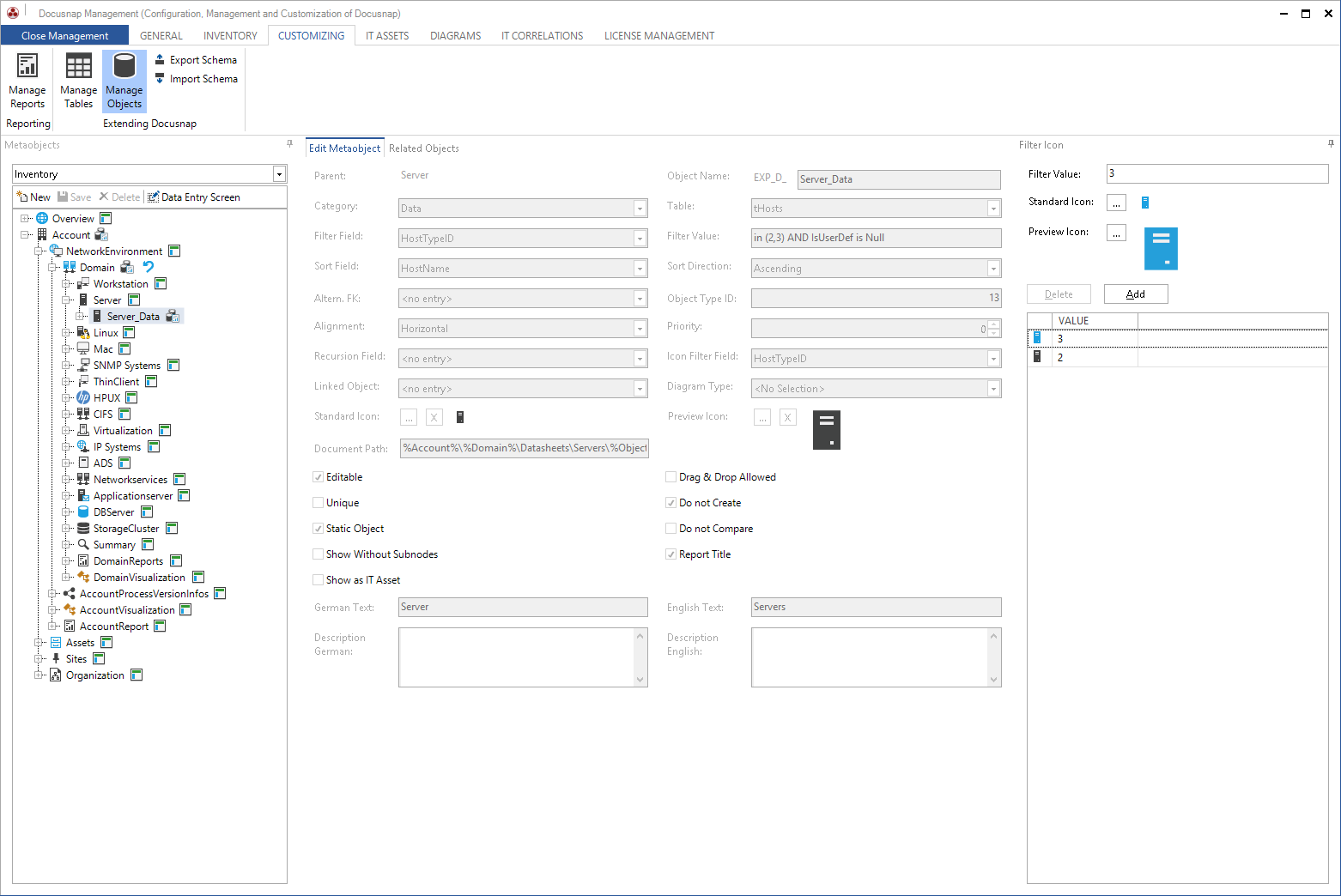The width and height of the screenshot is (1341, 896).
Task: Open Sort Field dropdown
Action: [x=640, y=269]
